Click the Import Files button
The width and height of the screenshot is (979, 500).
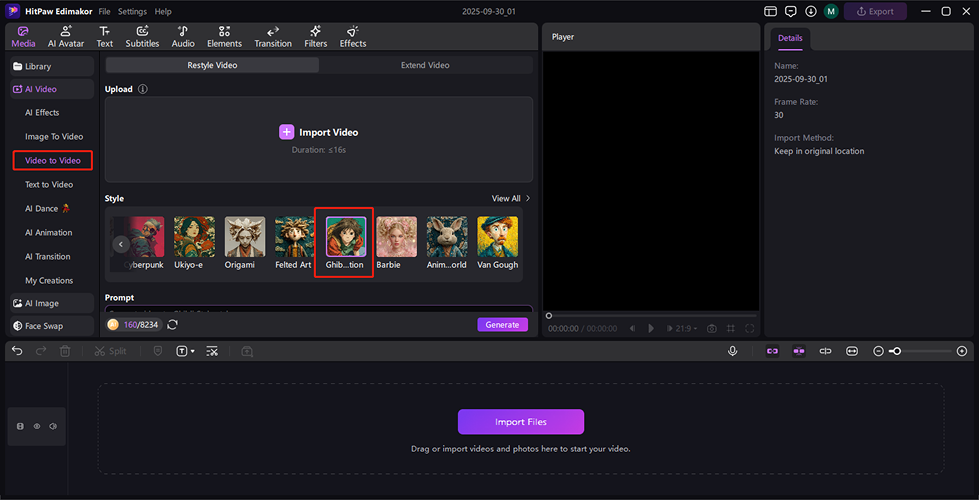point(520,421)
